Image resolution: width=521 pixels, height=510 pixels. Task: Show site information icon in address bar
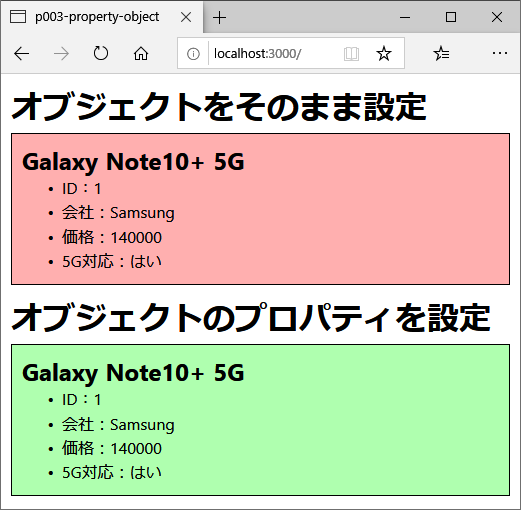pyautogui.click(x=193, y=54)
